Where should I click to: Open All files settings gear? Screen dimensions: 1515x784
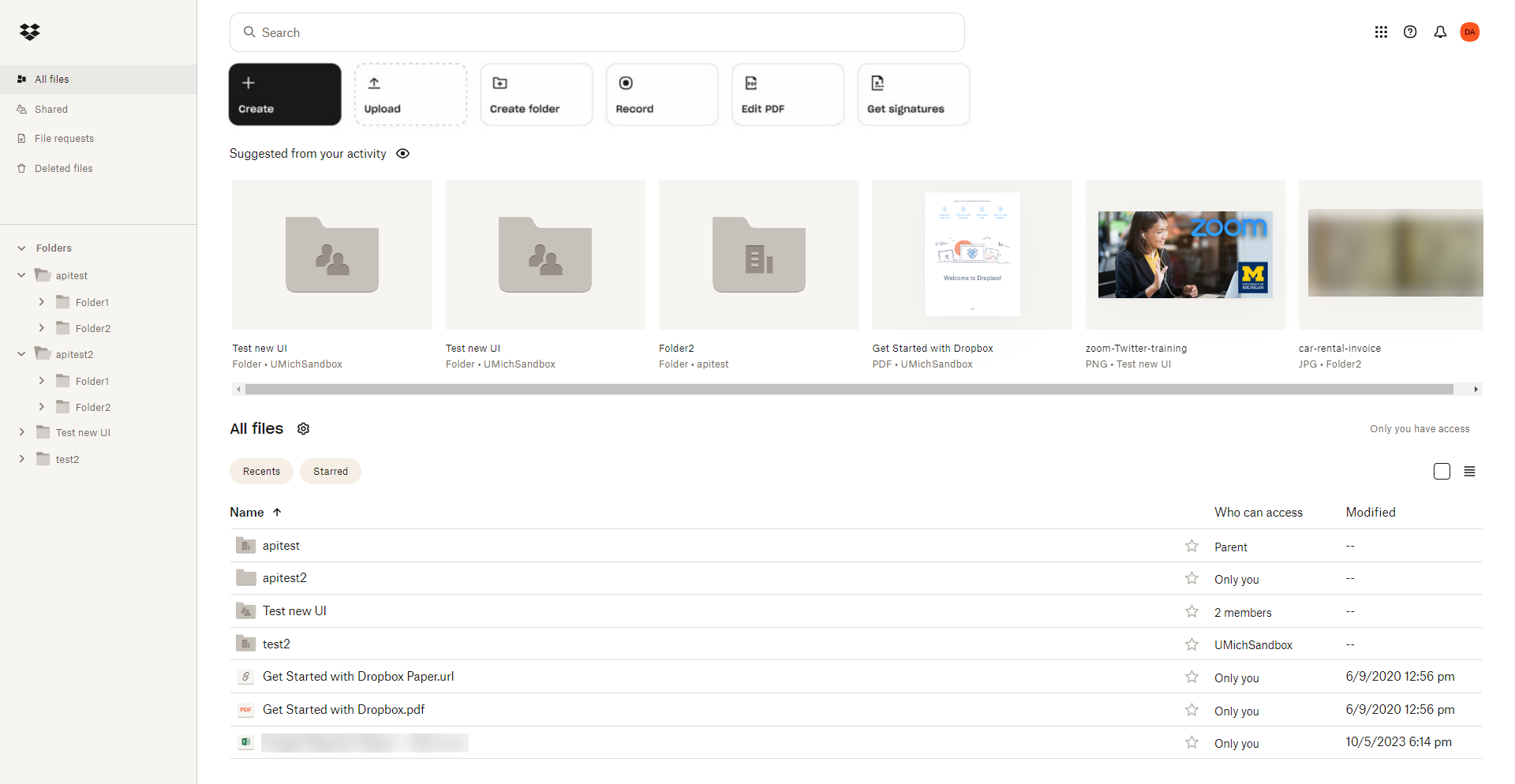point(303,429)
